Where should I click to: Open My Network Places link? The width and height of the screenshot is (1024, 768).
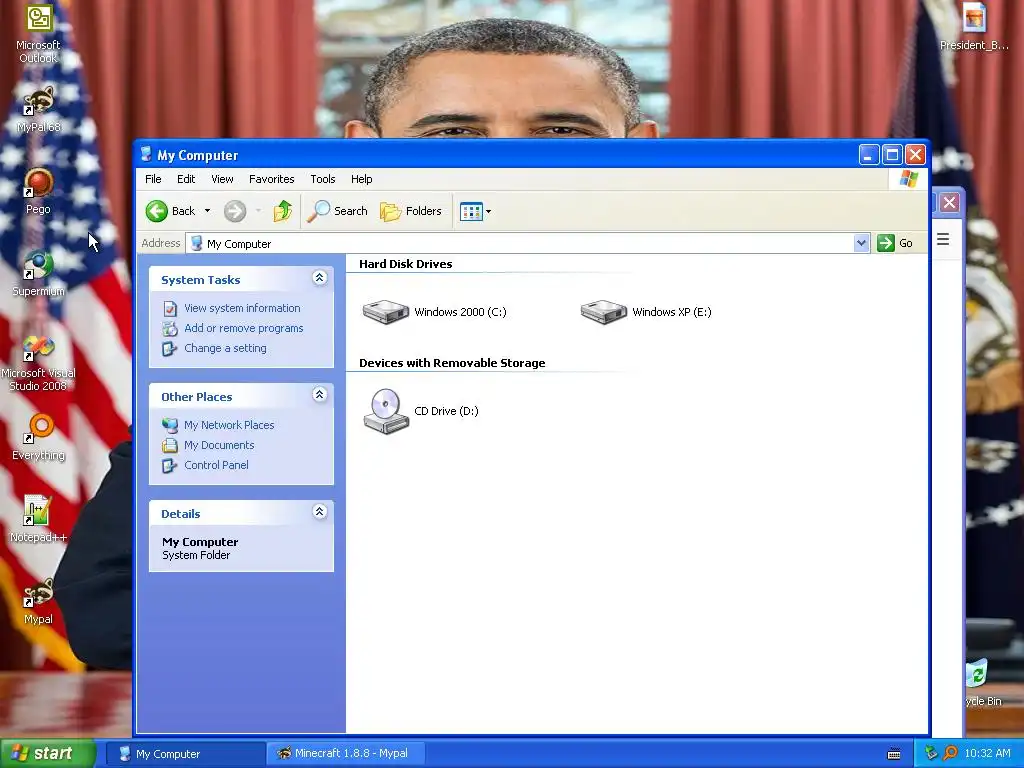tap(229, 425)
